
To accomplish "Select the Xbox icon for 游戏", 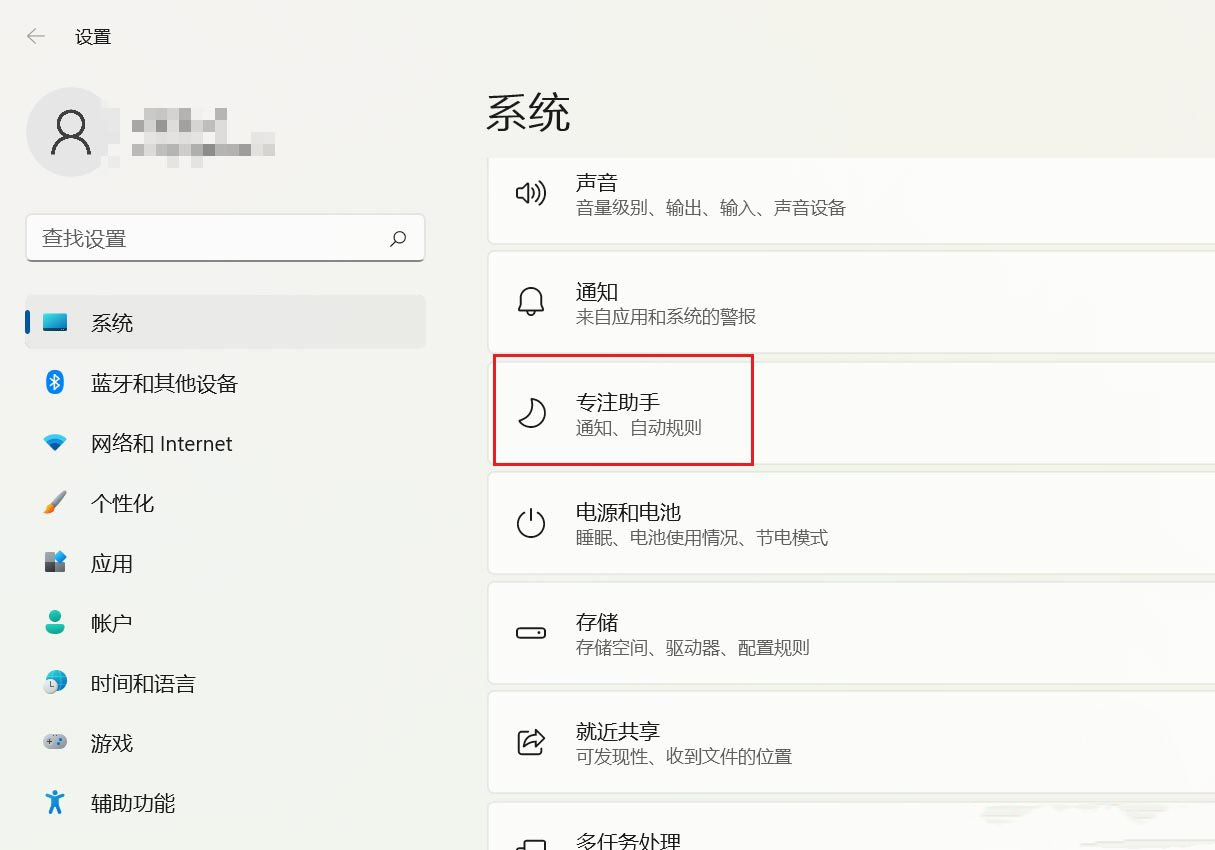I will coord(53,743).
